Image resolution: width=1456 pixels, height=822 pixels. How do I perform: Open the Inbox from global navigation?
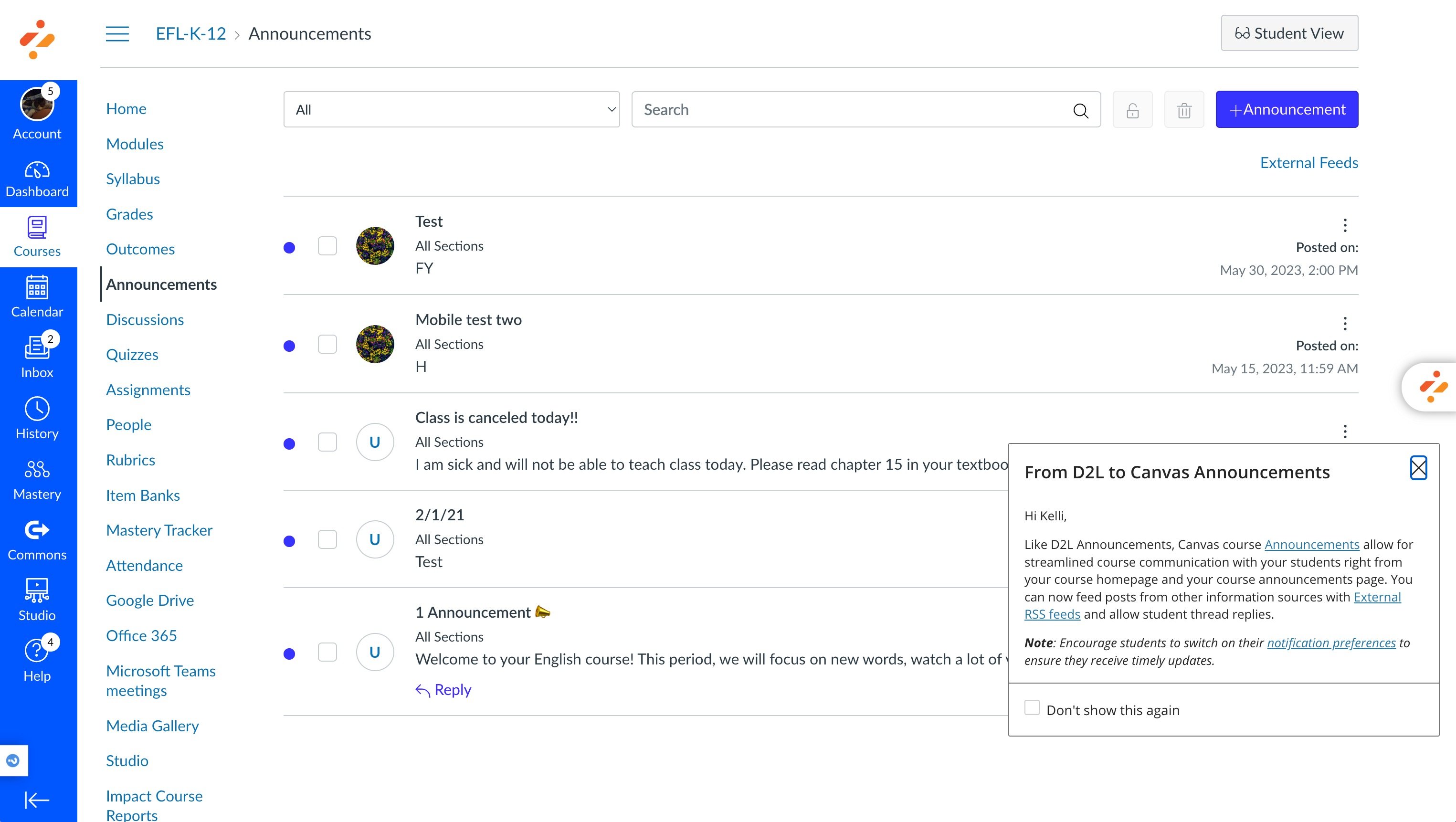(37, 355)
